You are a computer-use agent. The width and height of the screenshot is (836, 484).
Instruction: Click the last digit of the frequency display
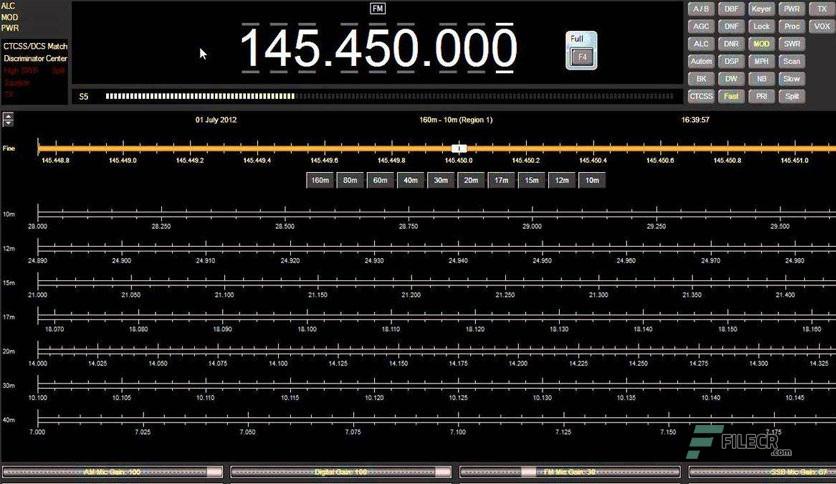504,48
